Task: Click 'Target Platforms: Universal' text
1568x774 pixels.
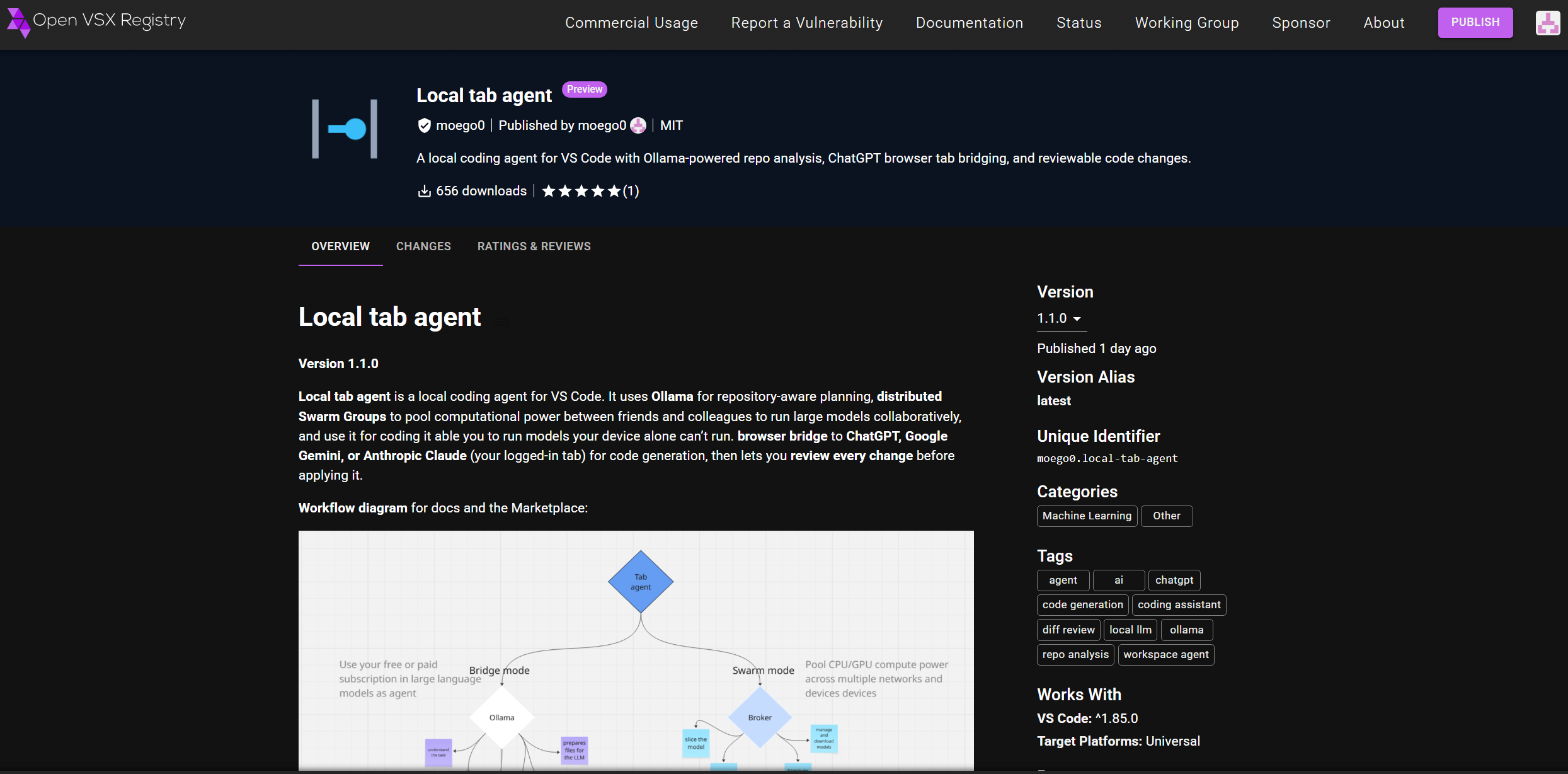Action: [x=1118, y=741]
